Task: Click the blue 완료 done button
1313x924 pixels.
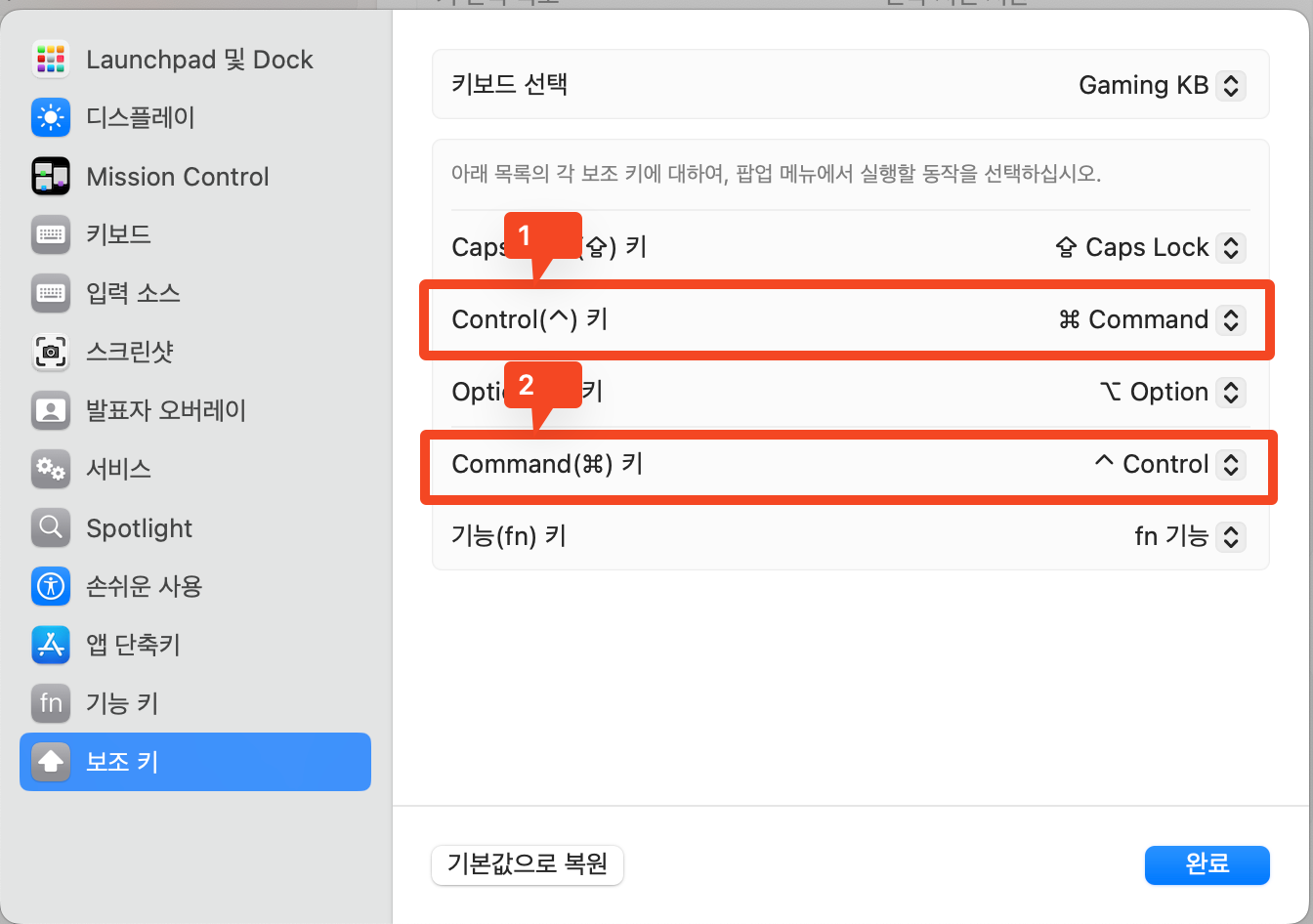Action: pyautogui.click(x=1207, y=865)
